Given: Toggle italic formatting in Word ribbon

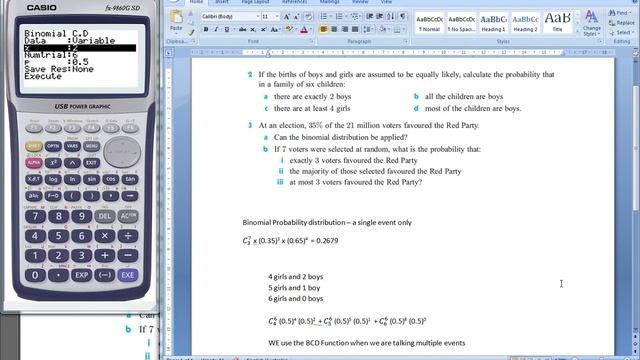Looking at the screenshot, I should pyautogui.click(x=216, y=29).
